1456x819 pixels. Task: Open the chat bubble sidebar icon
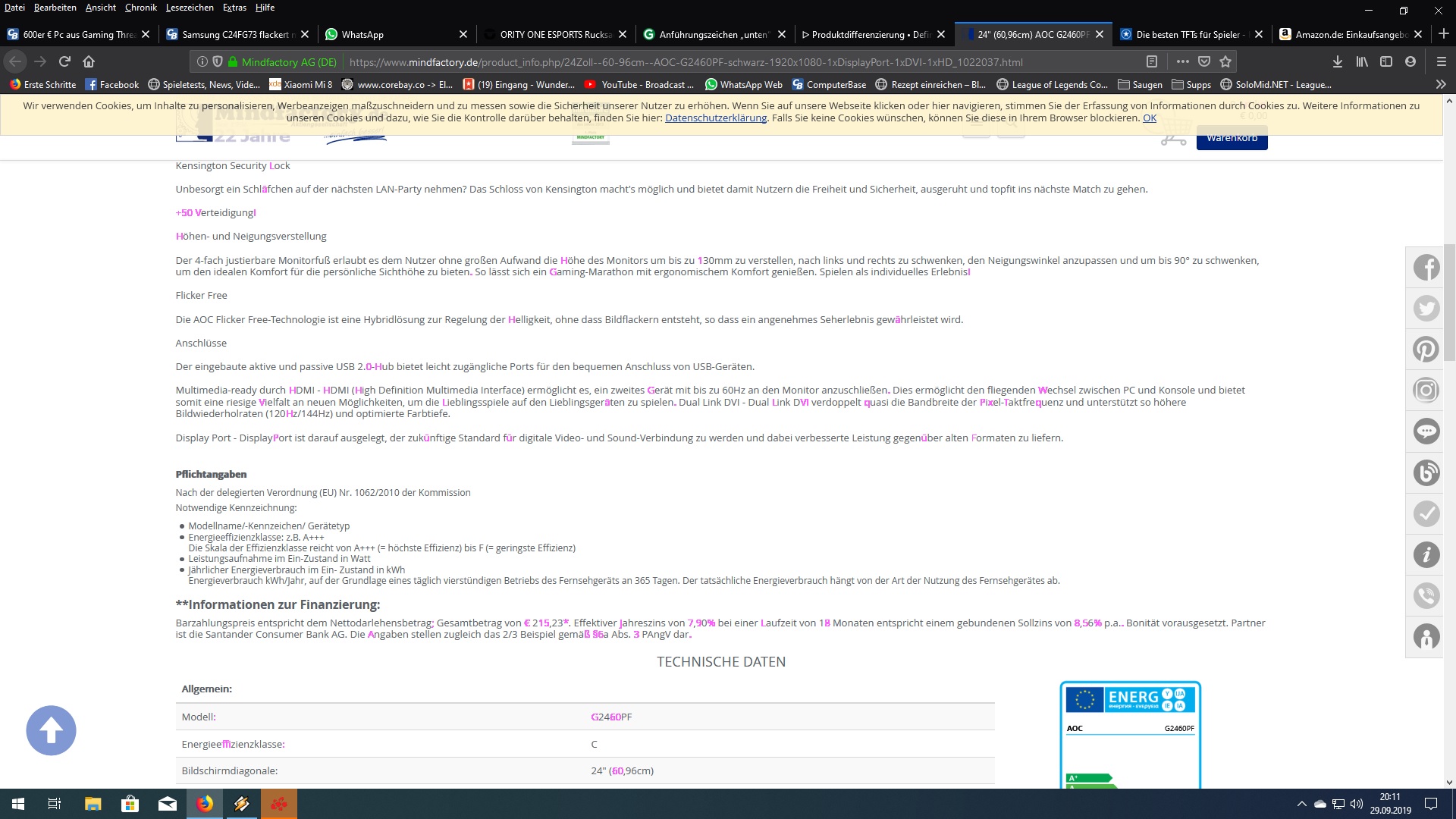point(1426,431)
